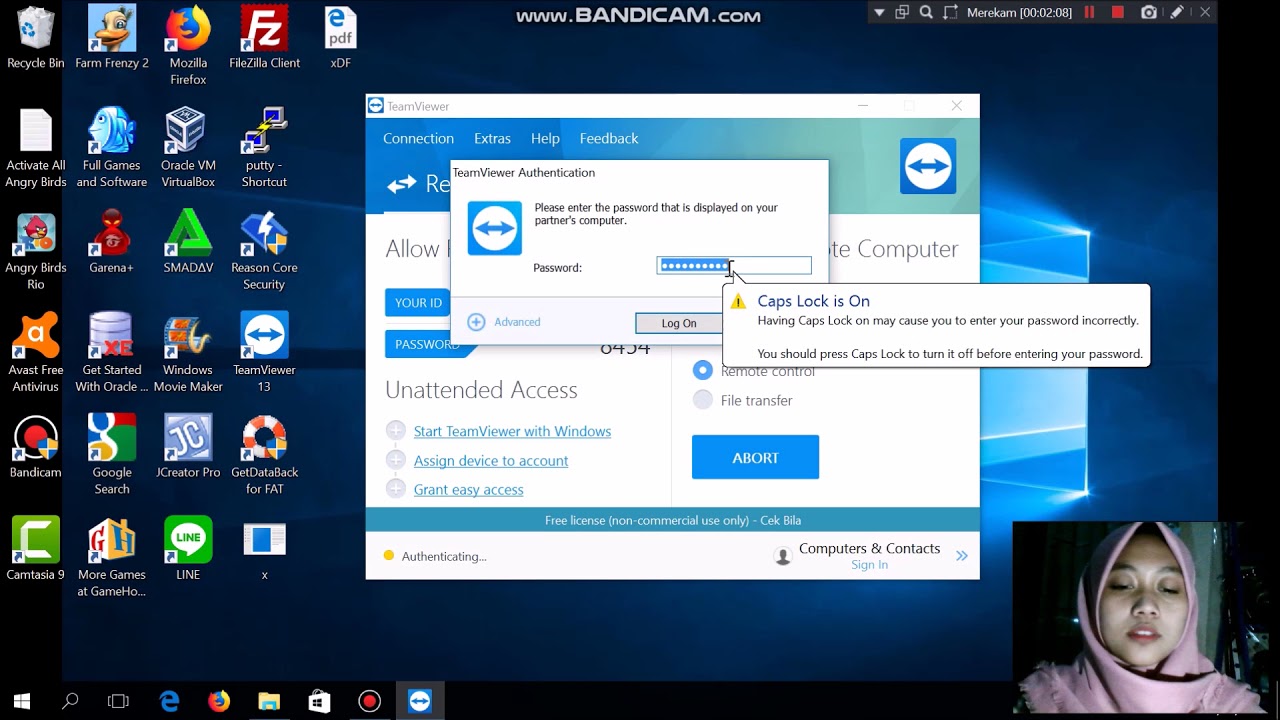
Task: Open Microsoft Edge from the taskbar
Action: pyautogui.click(x=169, y=701)
